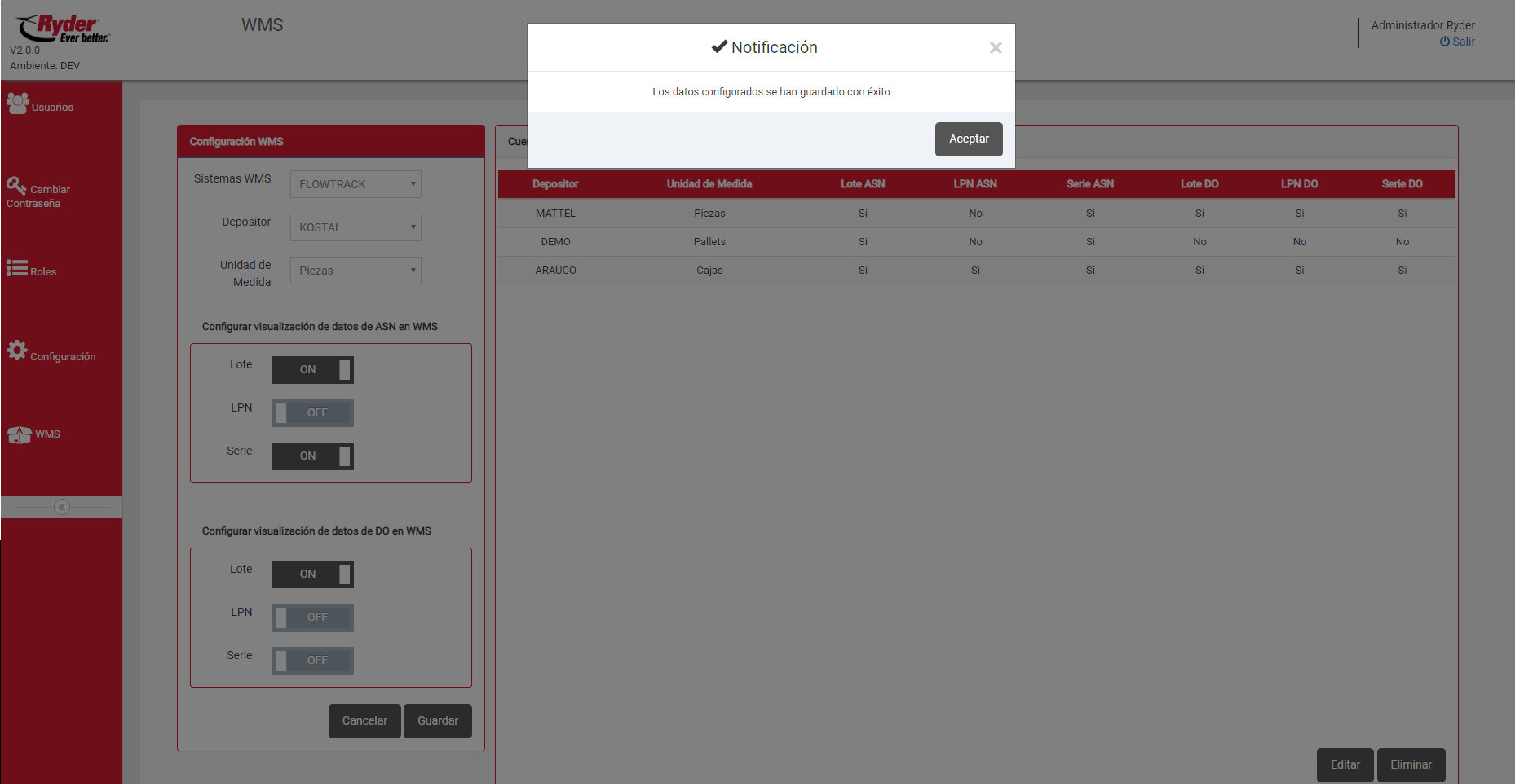Click the Usuarios people icon in sidebar
Viewport: 1515px width, 784px height.
(18, 104)
